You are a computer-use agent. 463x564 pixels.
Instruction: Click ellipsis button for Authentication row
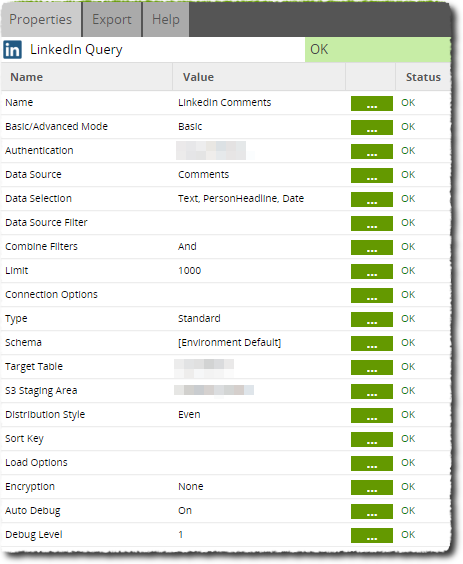(x=372, y=151)
